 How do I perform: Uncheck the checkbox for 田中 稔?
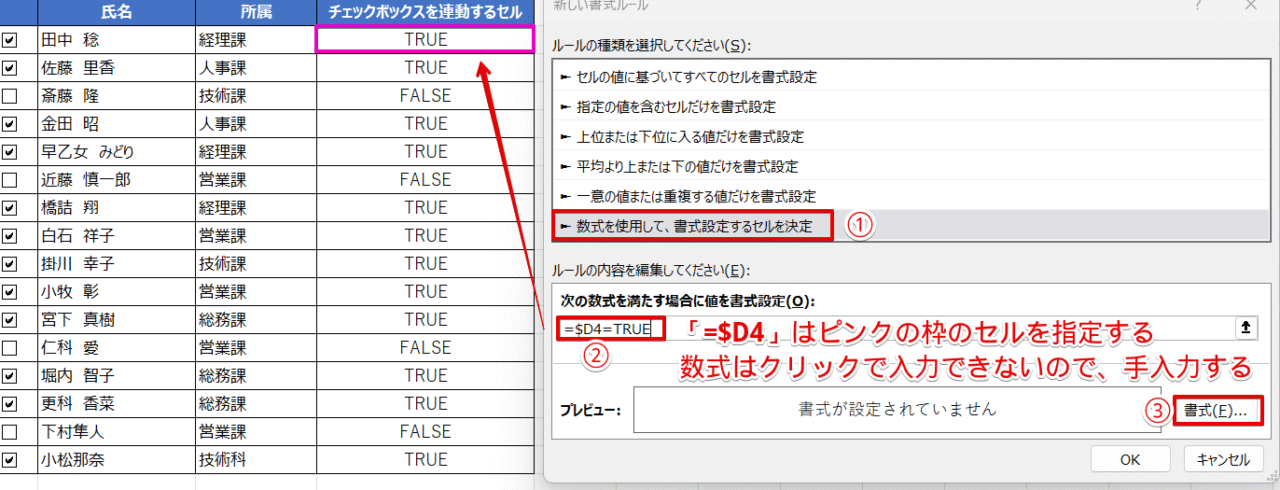10,41
